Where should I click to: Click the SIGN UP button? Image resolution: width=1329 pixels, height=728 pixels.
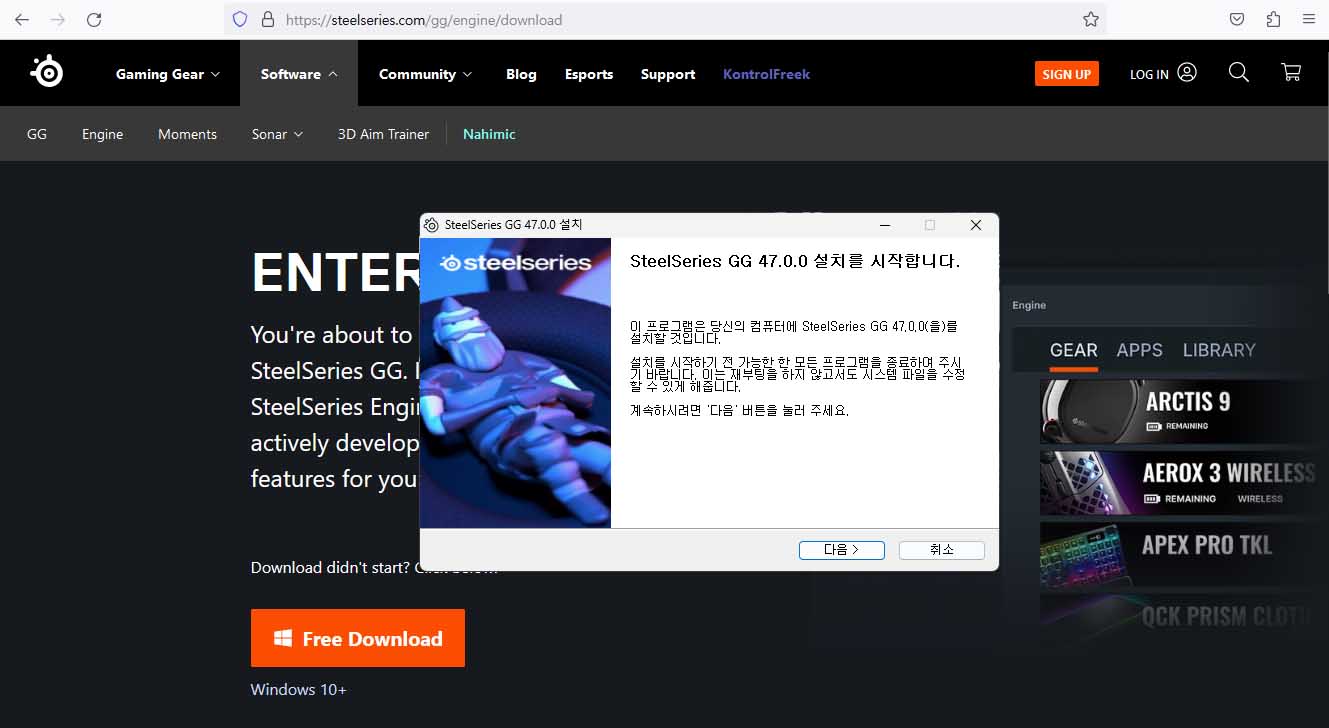1067,74
